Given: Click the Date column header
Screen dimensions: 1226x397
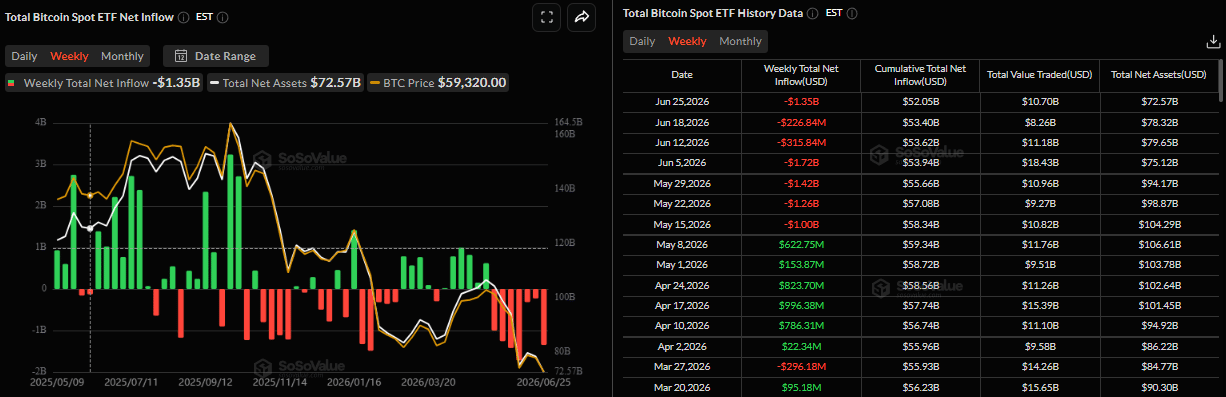Looking at the screenshot, I should point(681,75).
